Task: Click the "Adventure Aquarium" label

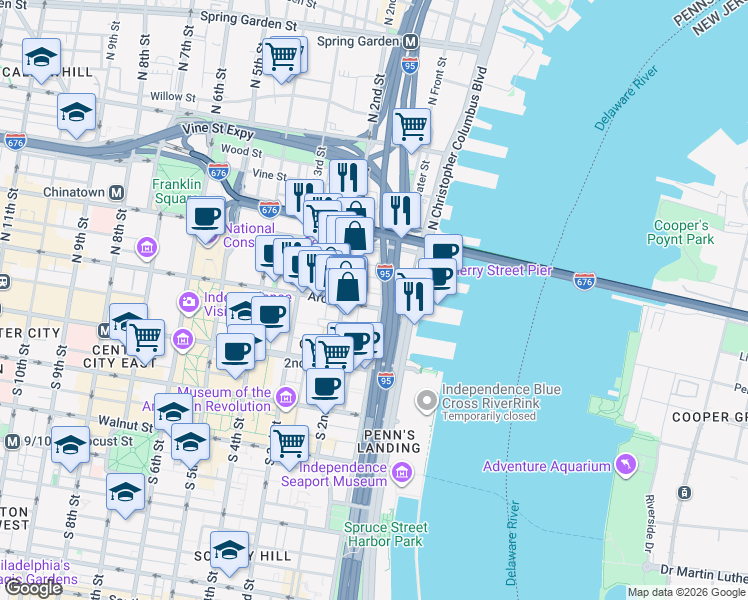Action: (546, 466)
